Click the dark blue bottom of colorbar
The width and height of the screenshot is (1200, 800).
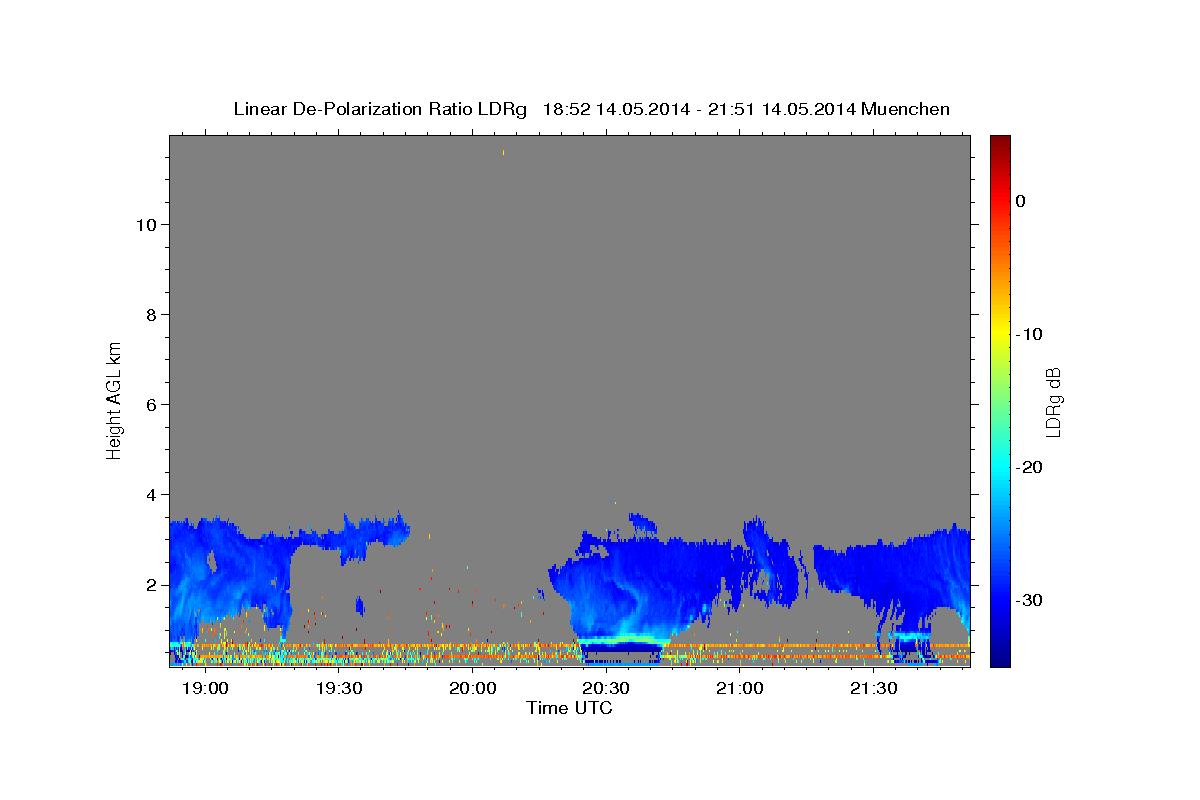(x=1000, y=656)
